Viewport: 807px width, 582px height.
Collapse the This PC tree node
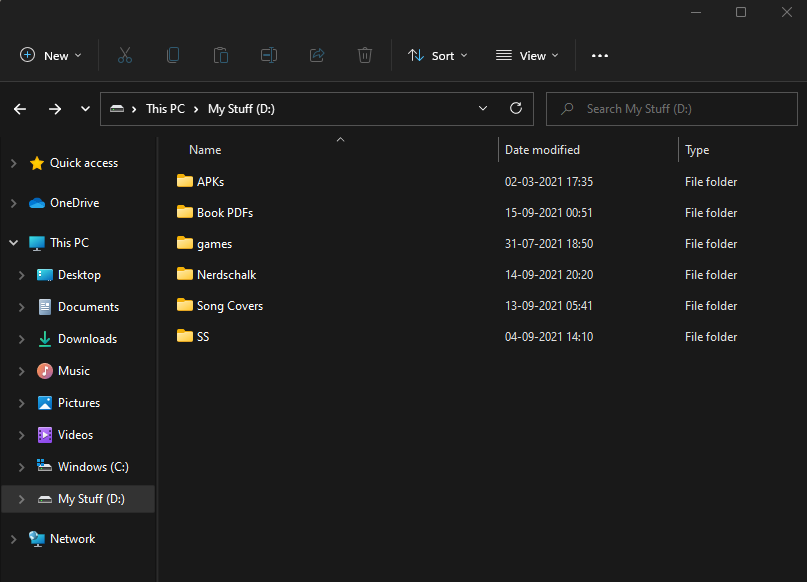click(x=13, y=243)
